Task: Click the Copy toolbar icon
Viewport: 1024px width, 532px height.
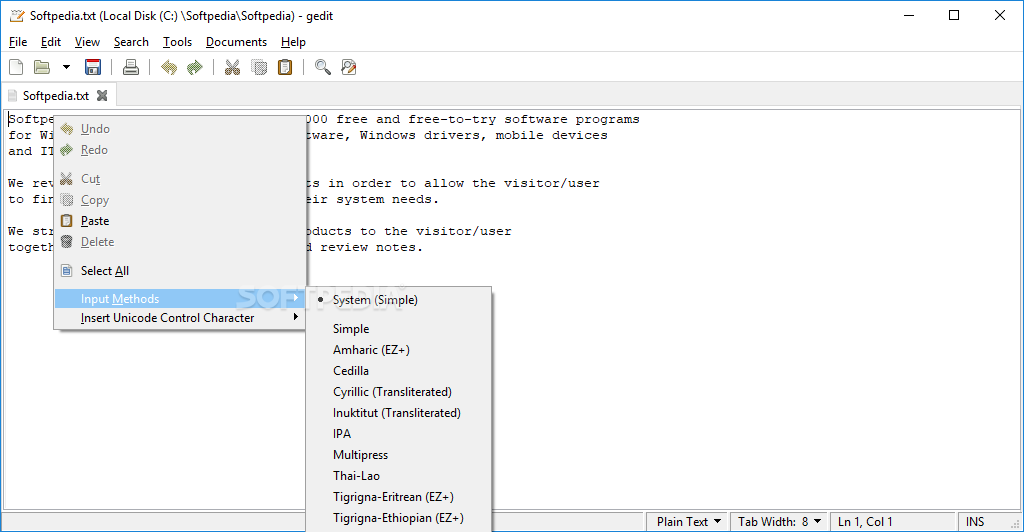Action: click(x=259, y=67)
